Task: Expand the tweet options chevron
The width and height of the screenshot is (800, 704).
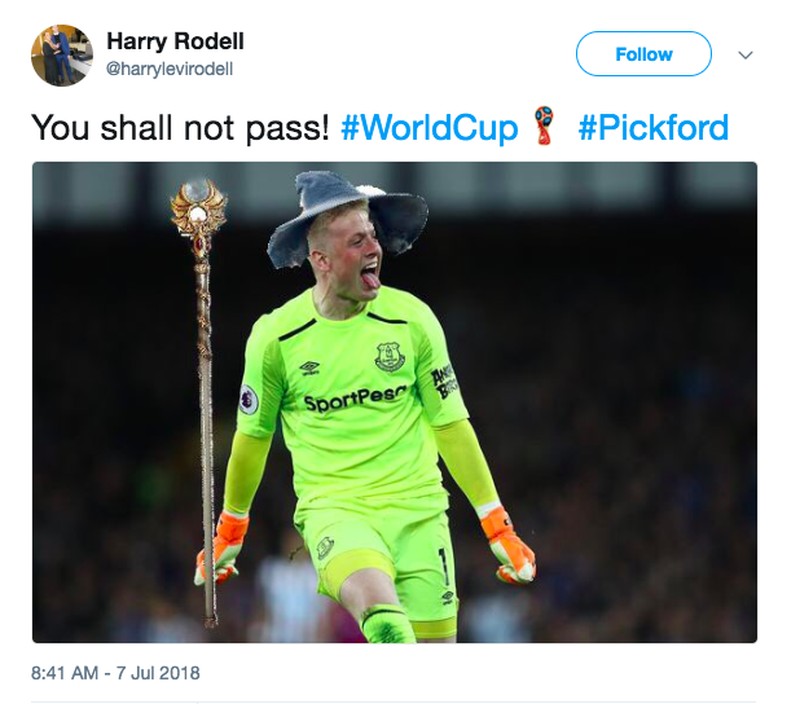Action: (x=745, y=55)
